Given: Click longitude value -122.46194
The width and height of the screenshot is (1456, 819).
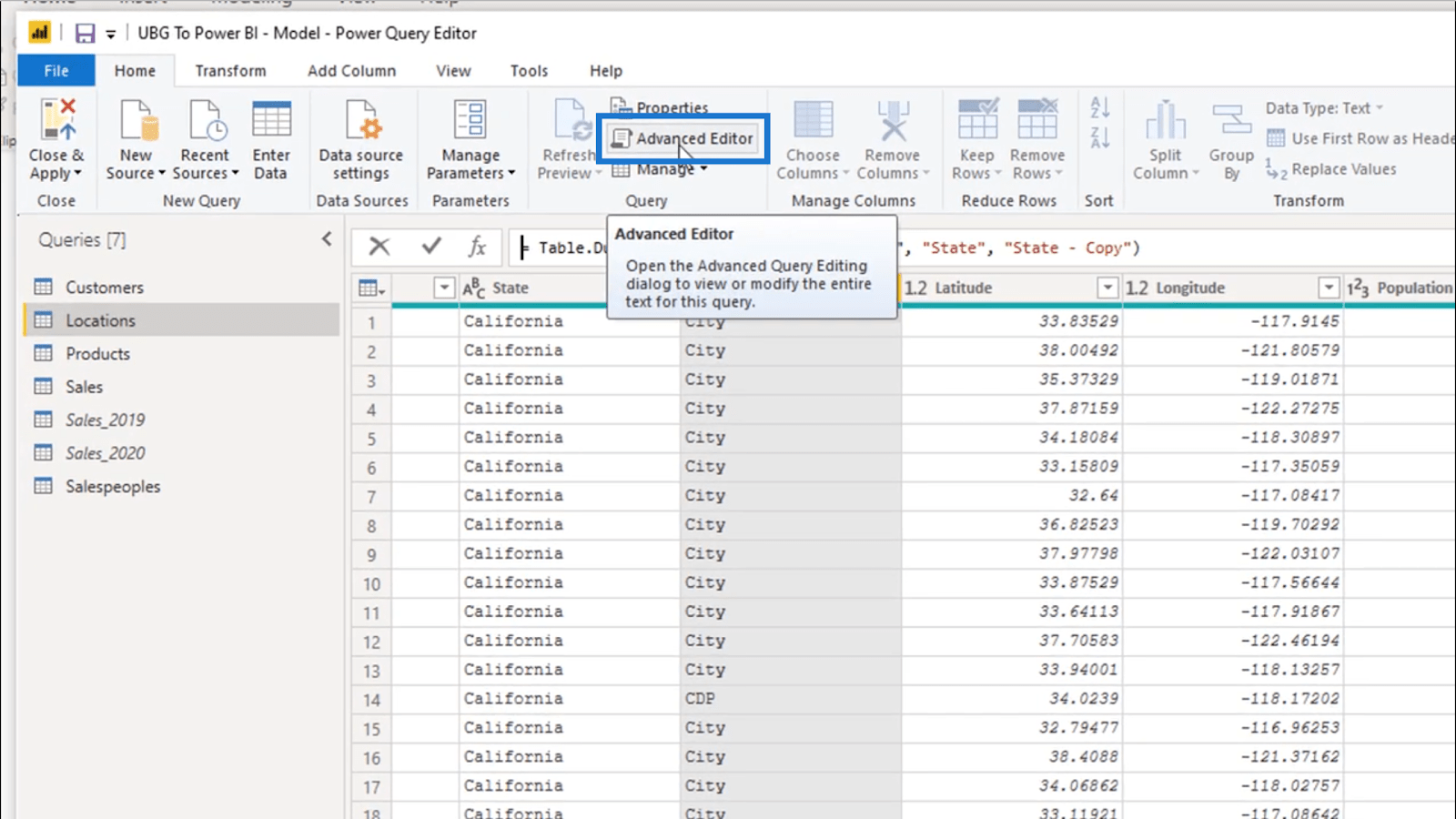Looking at the screenshot, I should (x=1232, y=641).
